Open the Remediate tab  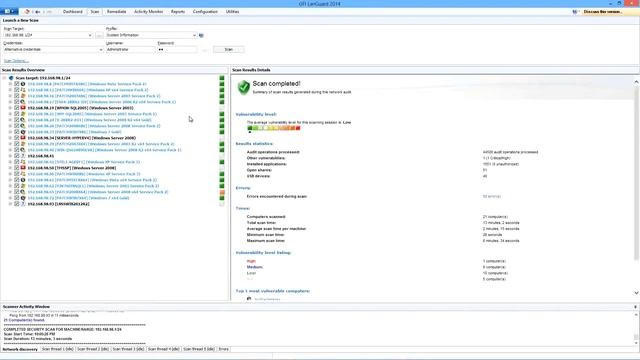116,12
